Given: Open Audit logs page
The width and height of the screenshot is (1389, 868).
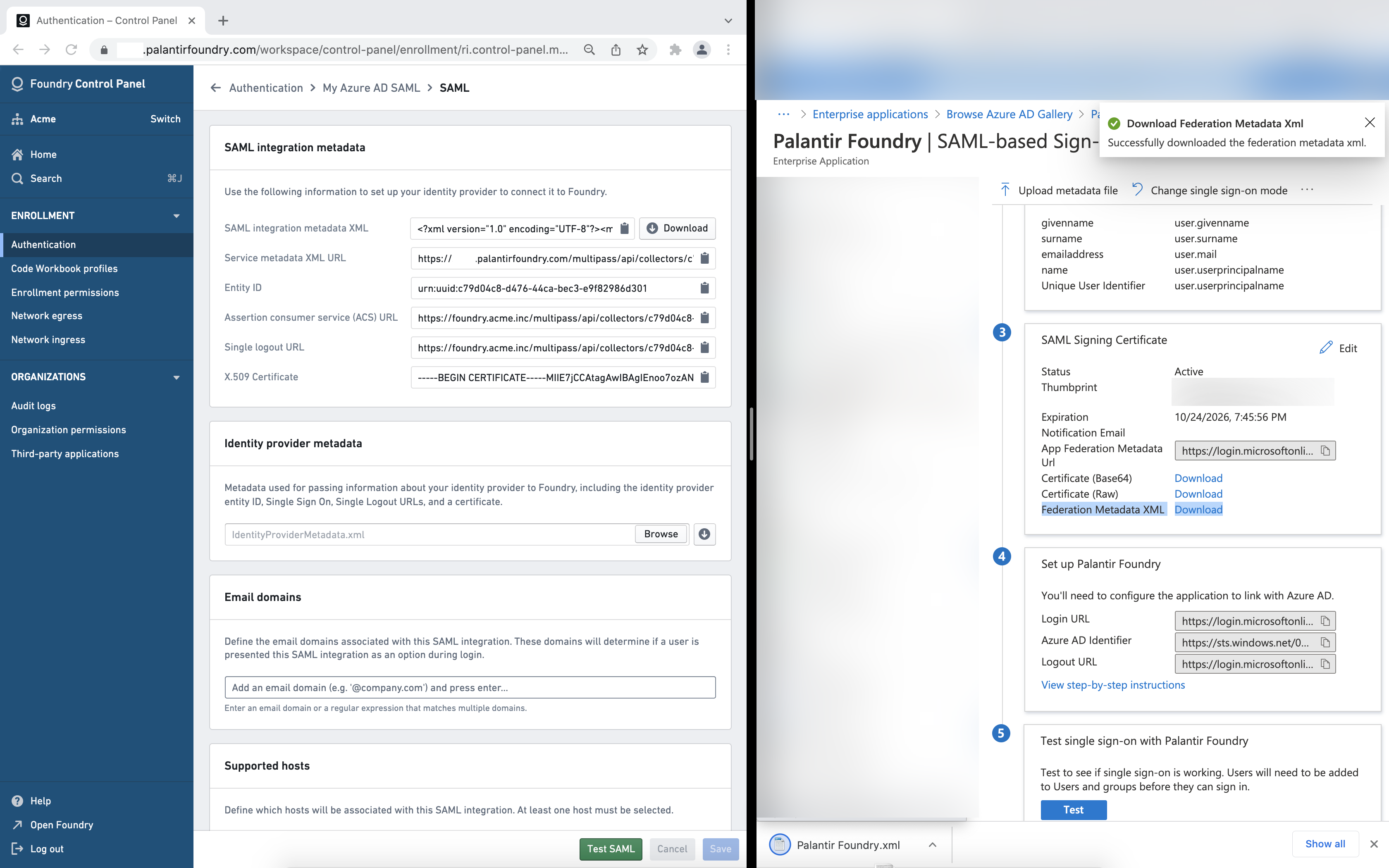Looking at the screenshot, I should (x=33, y=406).
